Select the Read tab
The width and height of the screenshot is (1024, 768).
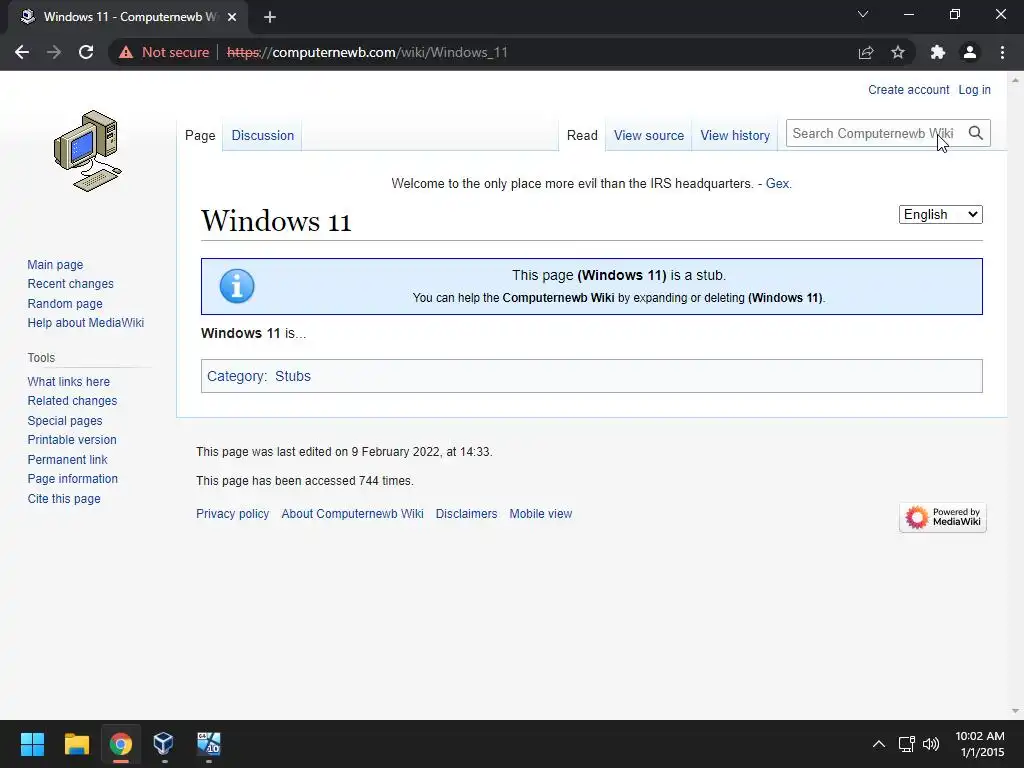[582, 135]
